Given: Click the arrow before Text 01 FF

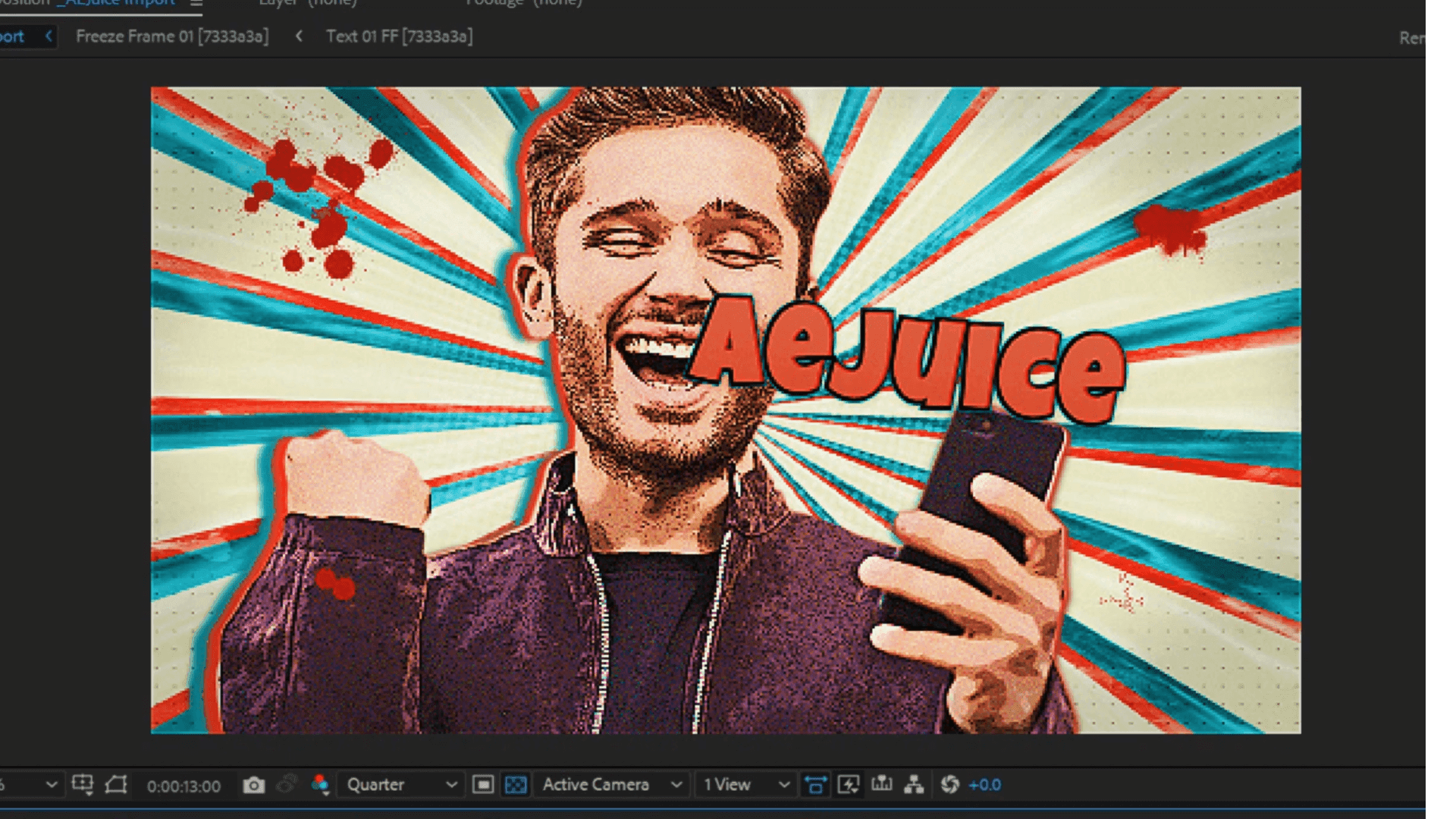Looking at the screenshot, I should click(299, 36).
